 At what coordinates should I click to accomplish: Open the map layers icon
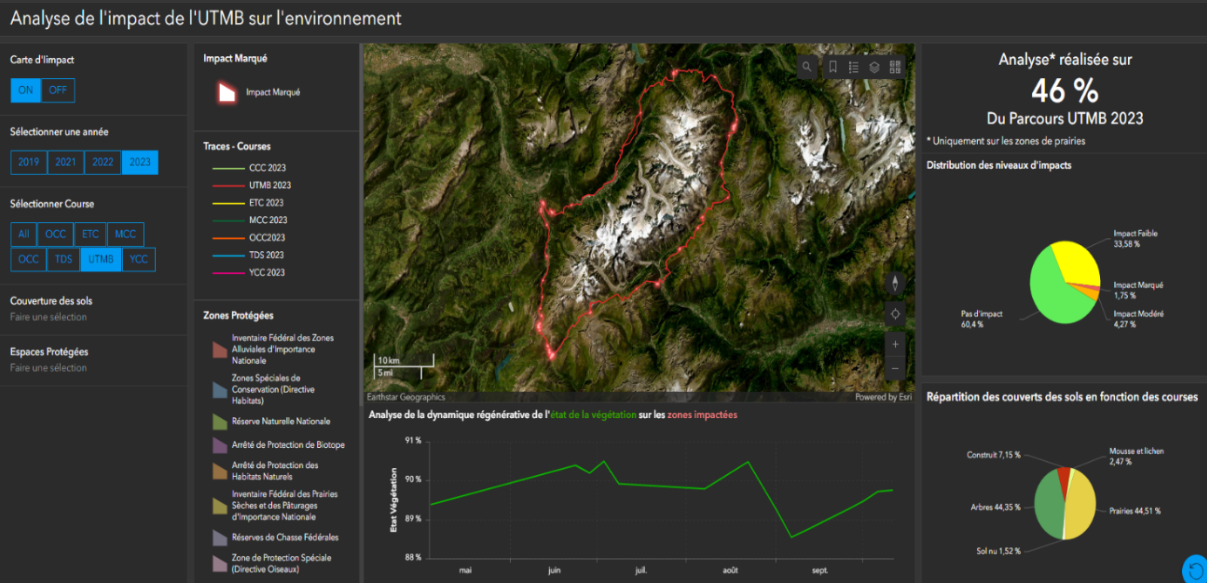click(x=874, y=67)
